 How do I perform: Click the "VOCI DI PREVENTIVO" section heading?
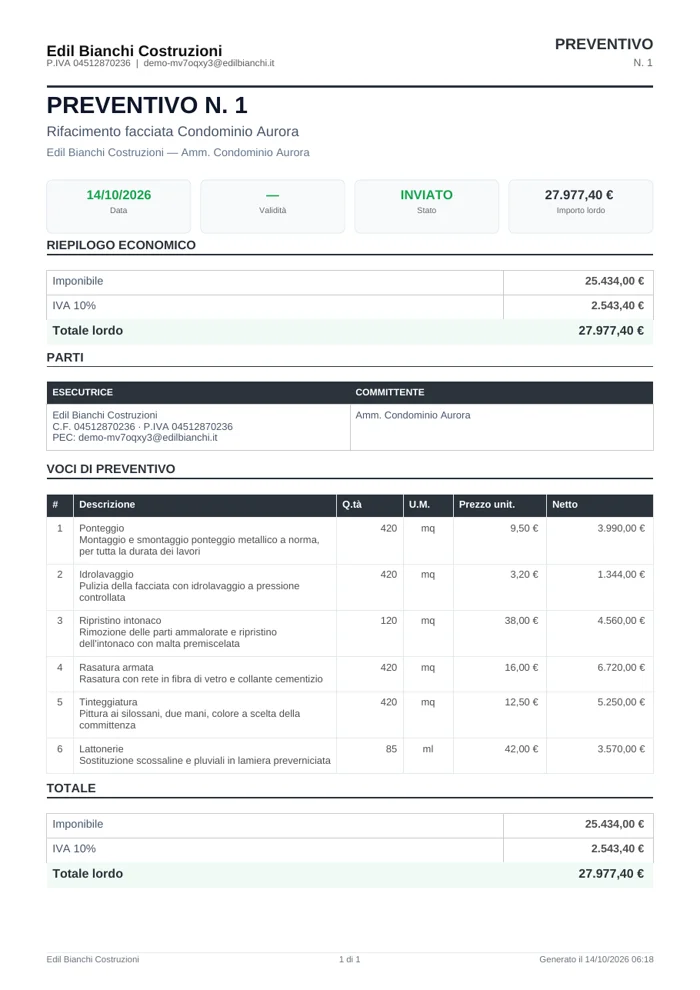tap(111, 469)
